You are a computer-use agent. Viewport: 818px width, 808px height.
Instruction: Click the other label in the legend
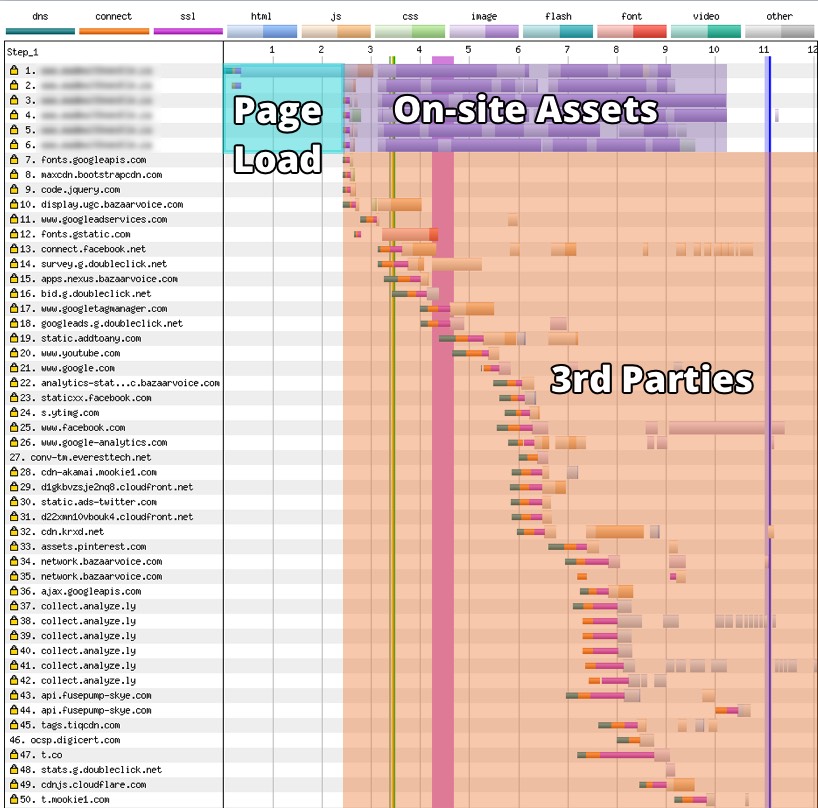[779, 16]
